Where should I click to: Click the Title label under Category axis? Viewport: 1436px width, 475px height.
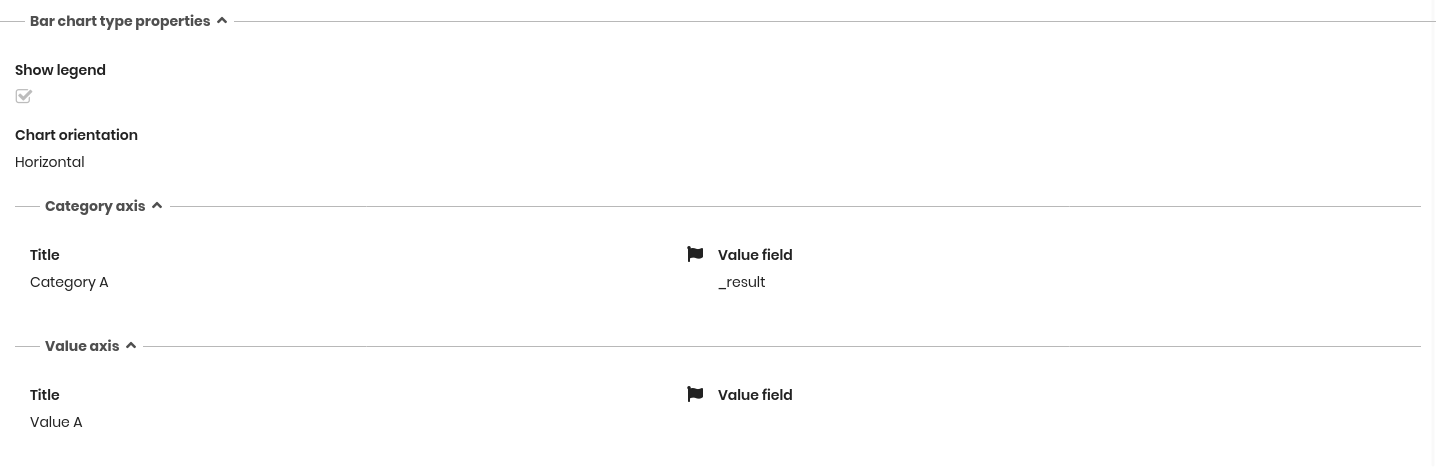click(45, 255)
